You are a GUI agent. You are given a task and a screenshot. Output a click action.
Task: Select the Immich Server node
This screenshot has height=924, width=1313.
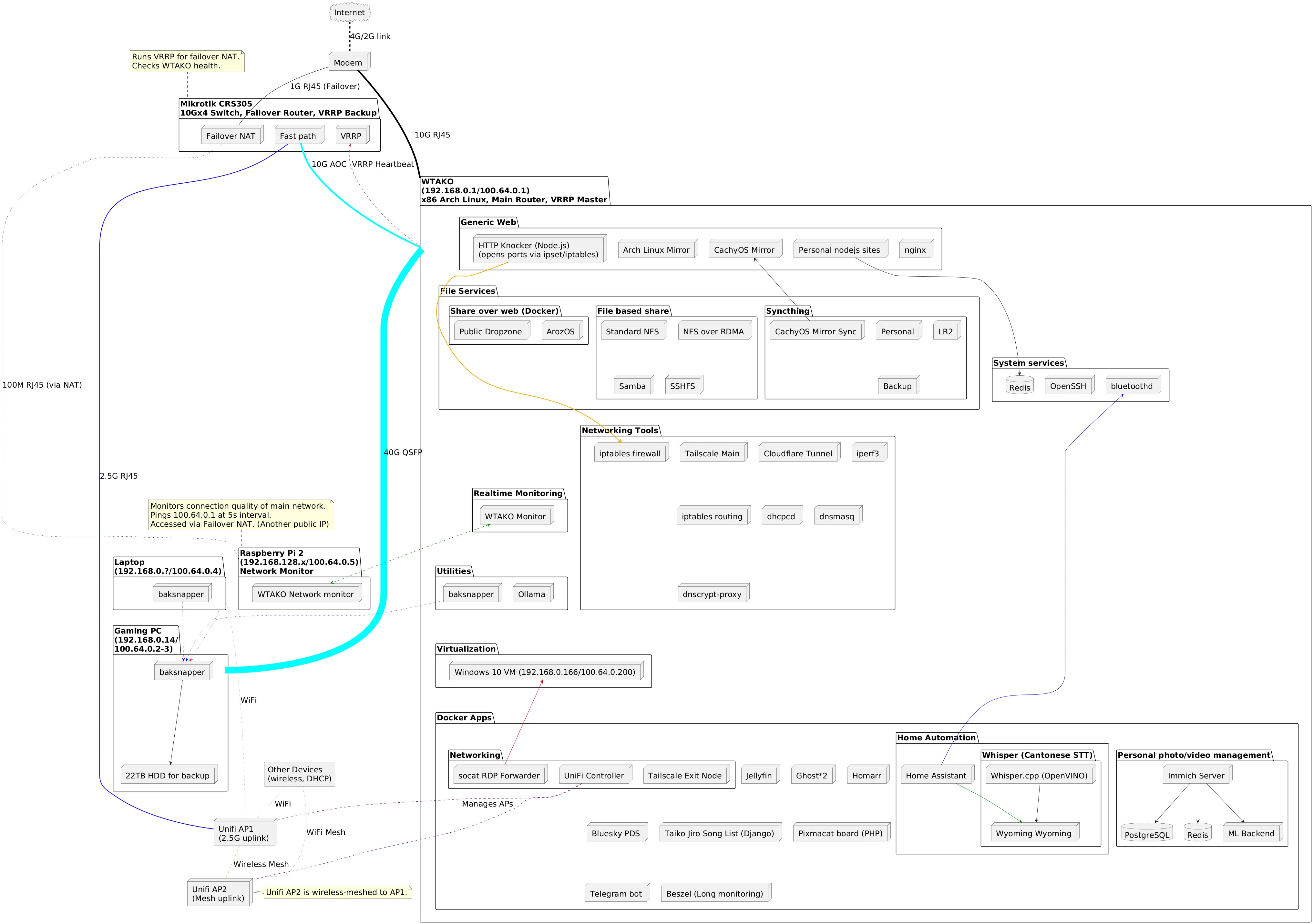pyautogui.click(x=1197, y=775)
